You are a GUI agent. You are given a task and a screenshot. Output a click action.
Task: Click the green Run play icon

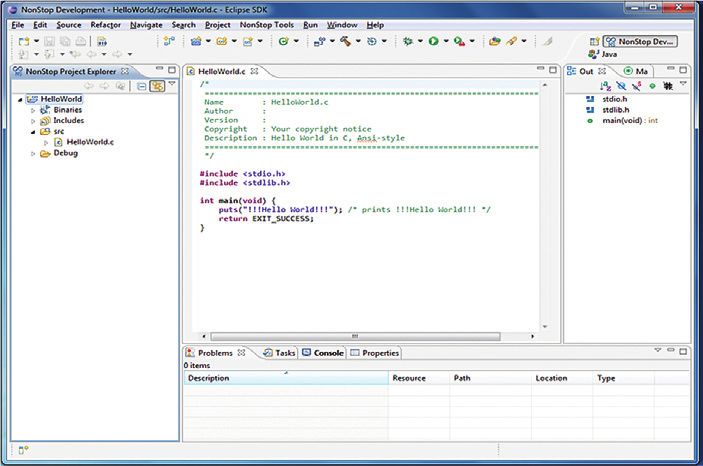[x=433, y=41]
